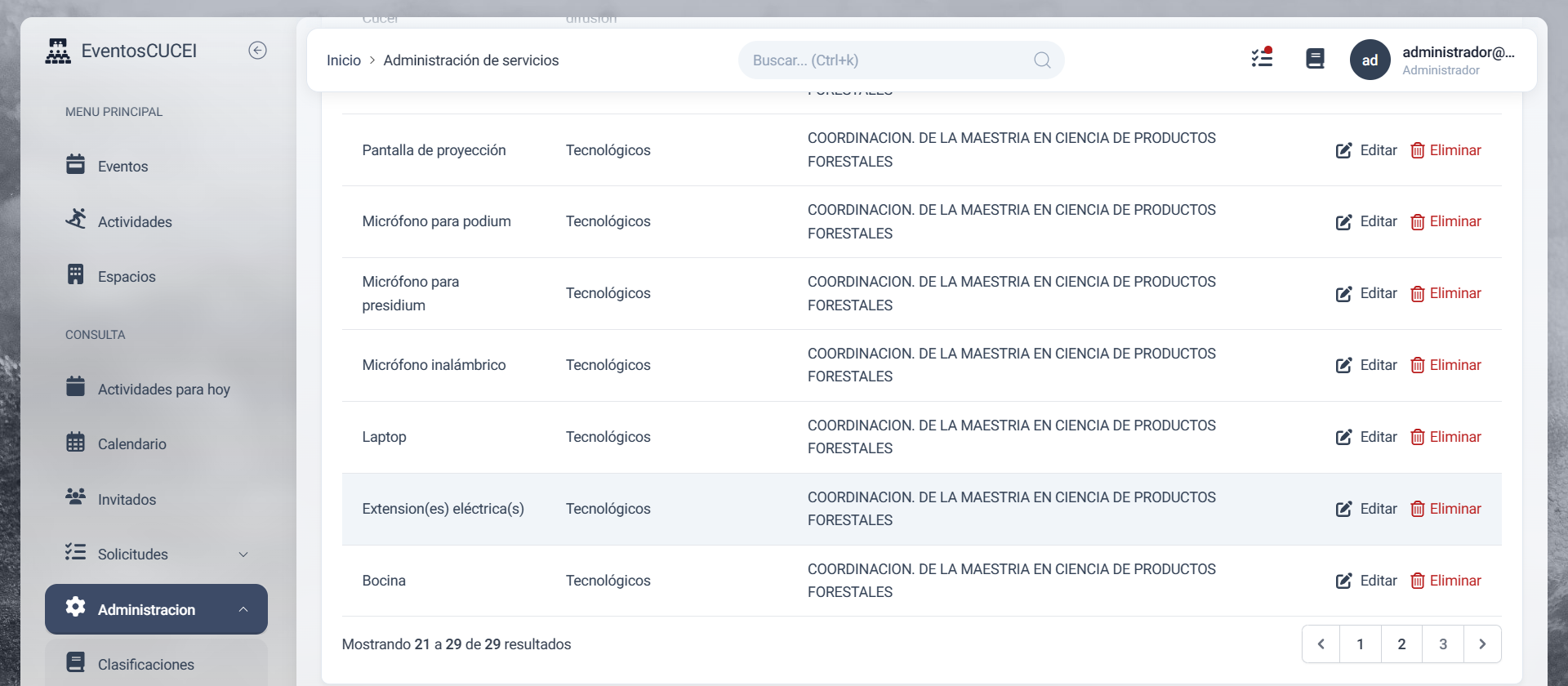
Task: Expand the Solicitudes submenu
Action: tap(243, 555)
